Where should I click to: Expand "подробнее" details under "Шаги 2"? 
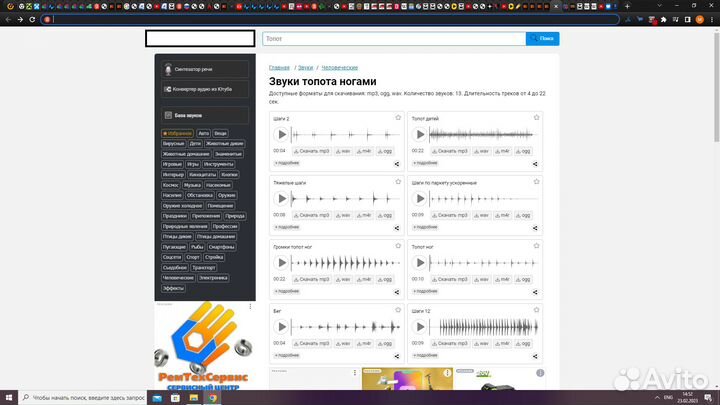click(286, 162)
